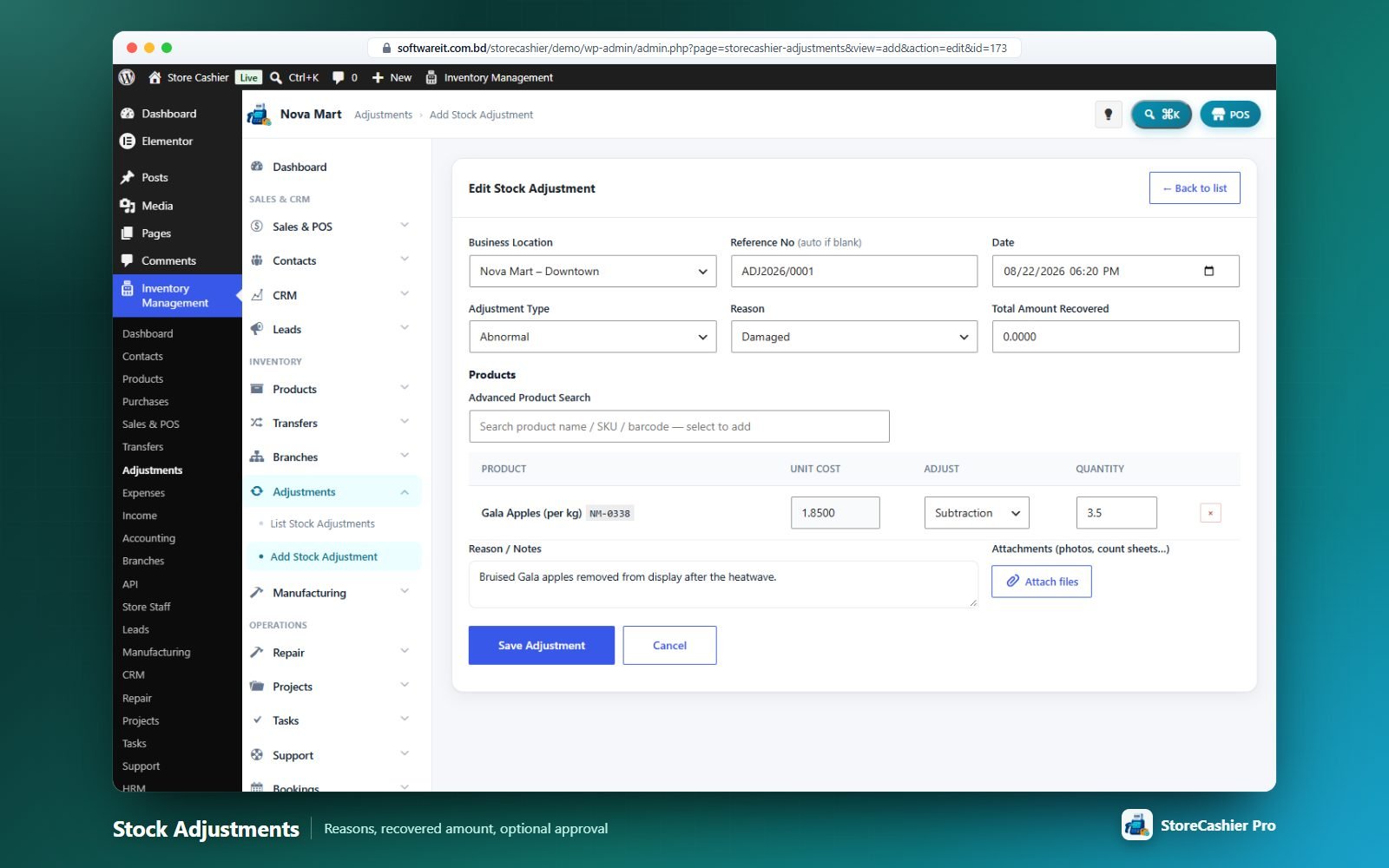
Task: Click the Ctrl+K search icon
Action: point(276,77)
